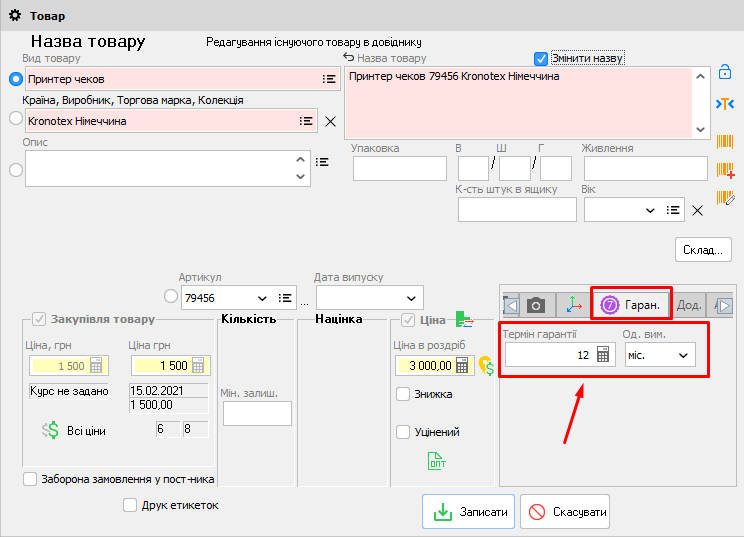Expand the 'Од. вим.' units dropdown
This screenshot has height=537, width=744.
coord(684,355)
